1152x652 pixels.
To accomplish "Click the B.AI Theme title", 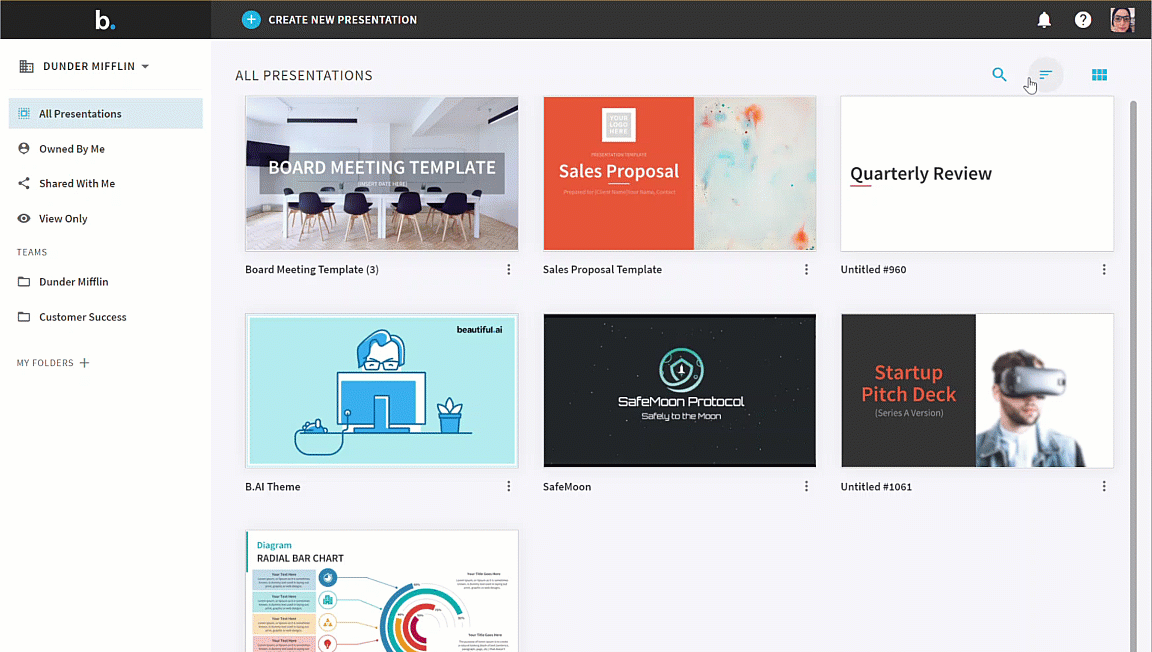I will pos(273,487).
